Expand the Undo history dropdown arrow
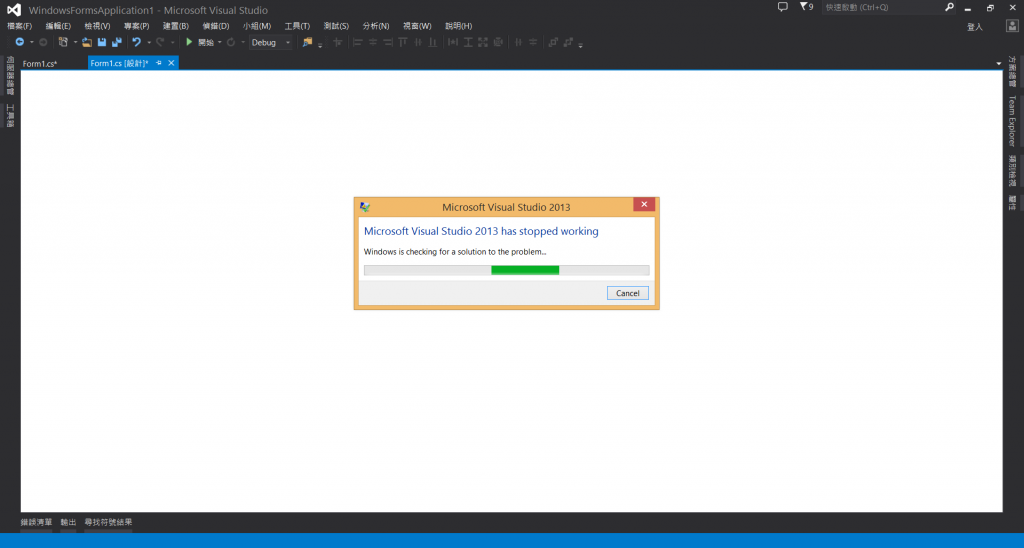The height and width of the screenshot is (548, 1024). tap(149, 42)
